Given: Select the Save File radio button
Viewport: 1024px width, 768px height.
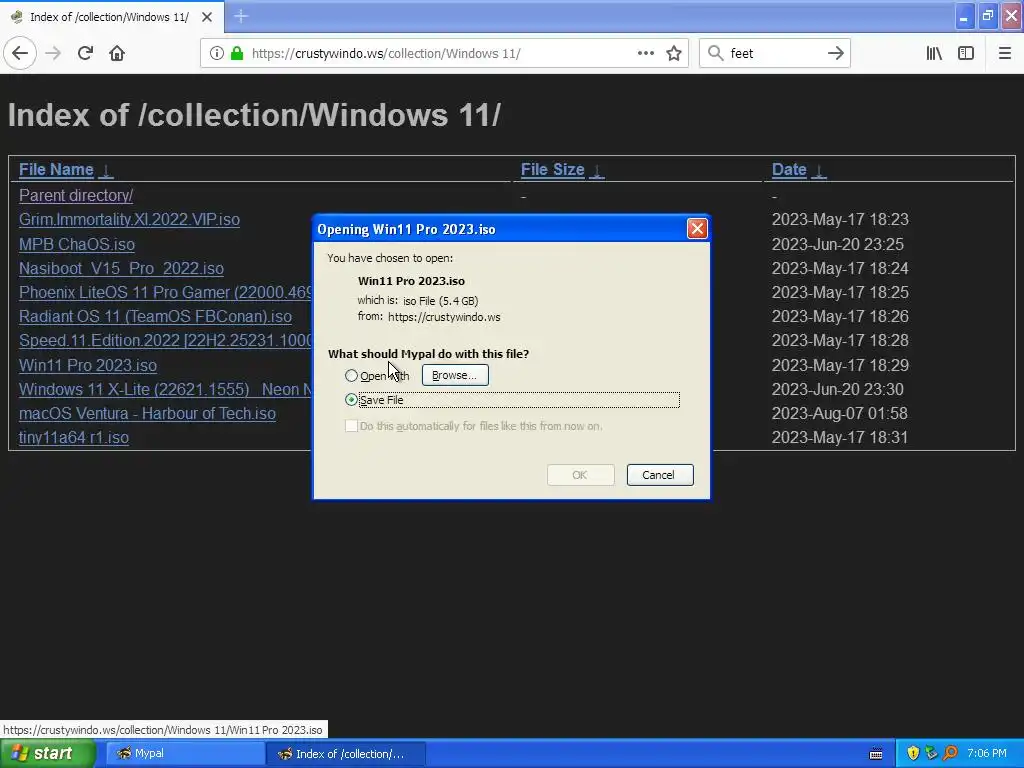Looking at the screenshot, I should click(x=351, y=400).
